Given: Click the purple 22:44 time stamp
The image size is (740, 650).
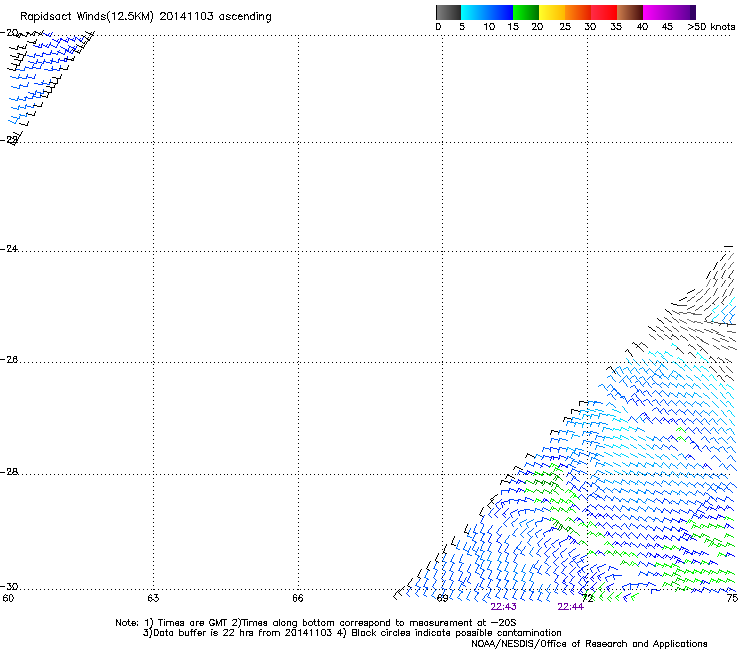Looking at the screenshot, I should pos(571,607).
